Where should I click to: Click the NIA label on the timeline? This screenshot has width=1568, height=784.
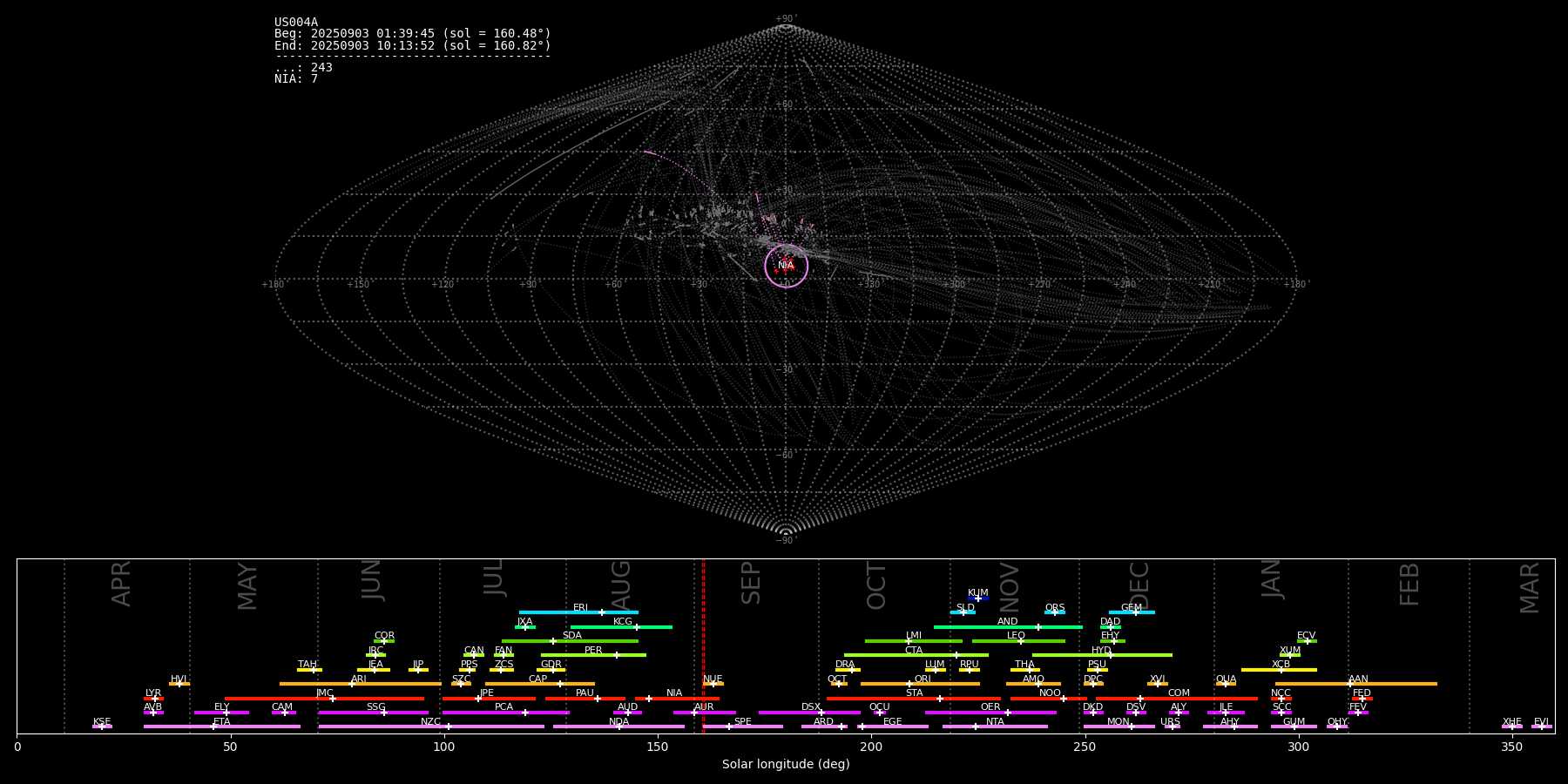(x=674, y=693)
